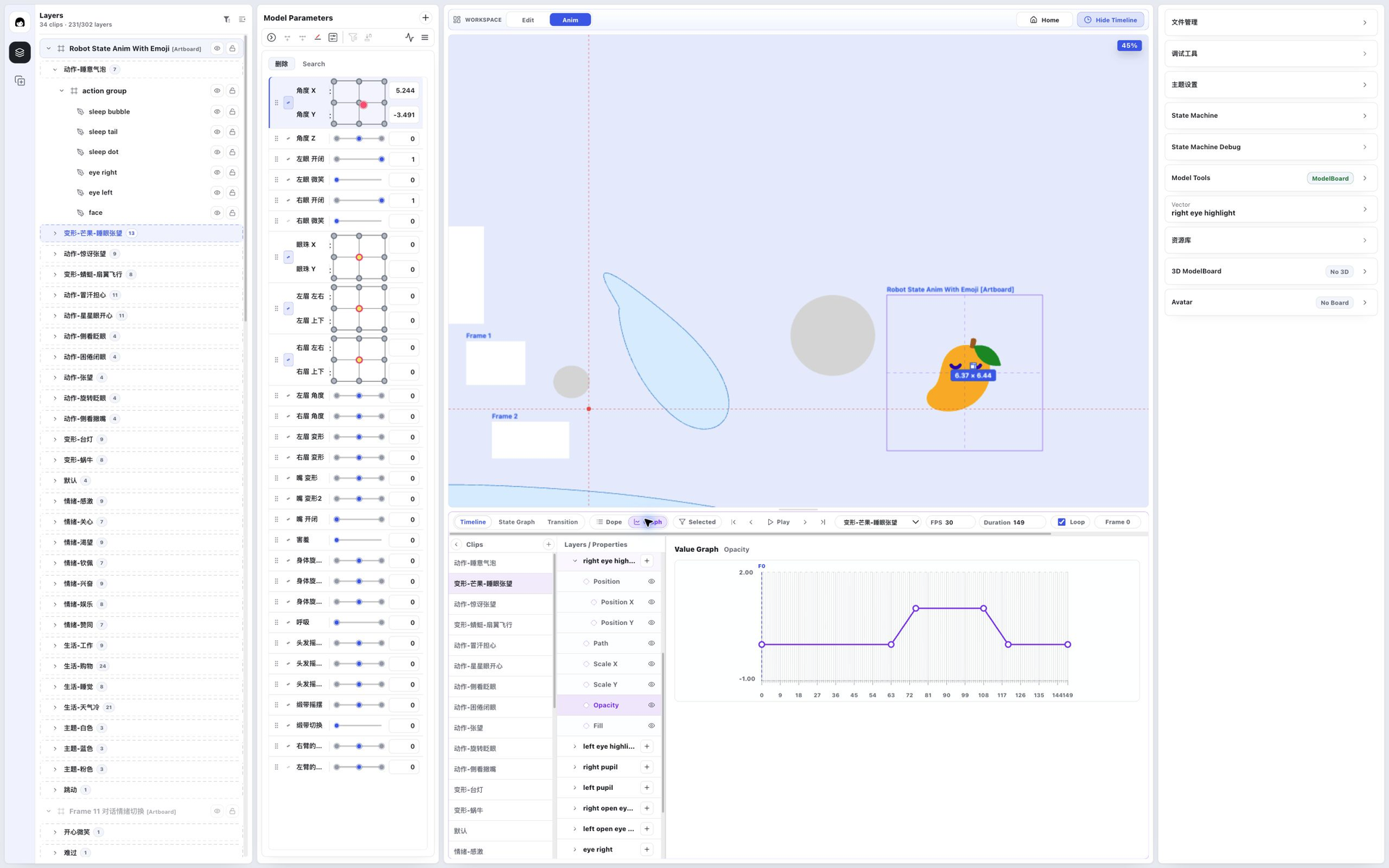Click the 嘴 开闭 slider handle
1389x868 pixels.
[x=336, y=520]
